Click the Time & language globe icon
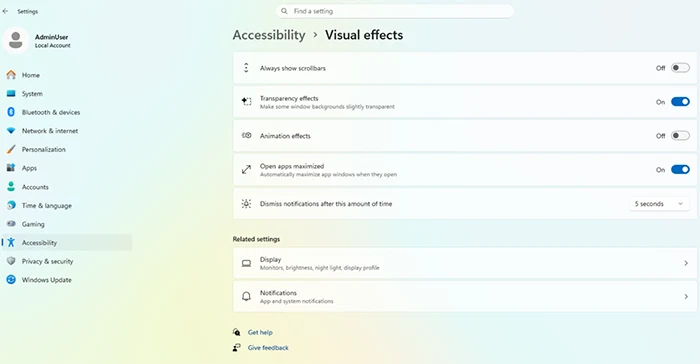Image resolution: width=700 pixels, height=364 pixels. 11,205
